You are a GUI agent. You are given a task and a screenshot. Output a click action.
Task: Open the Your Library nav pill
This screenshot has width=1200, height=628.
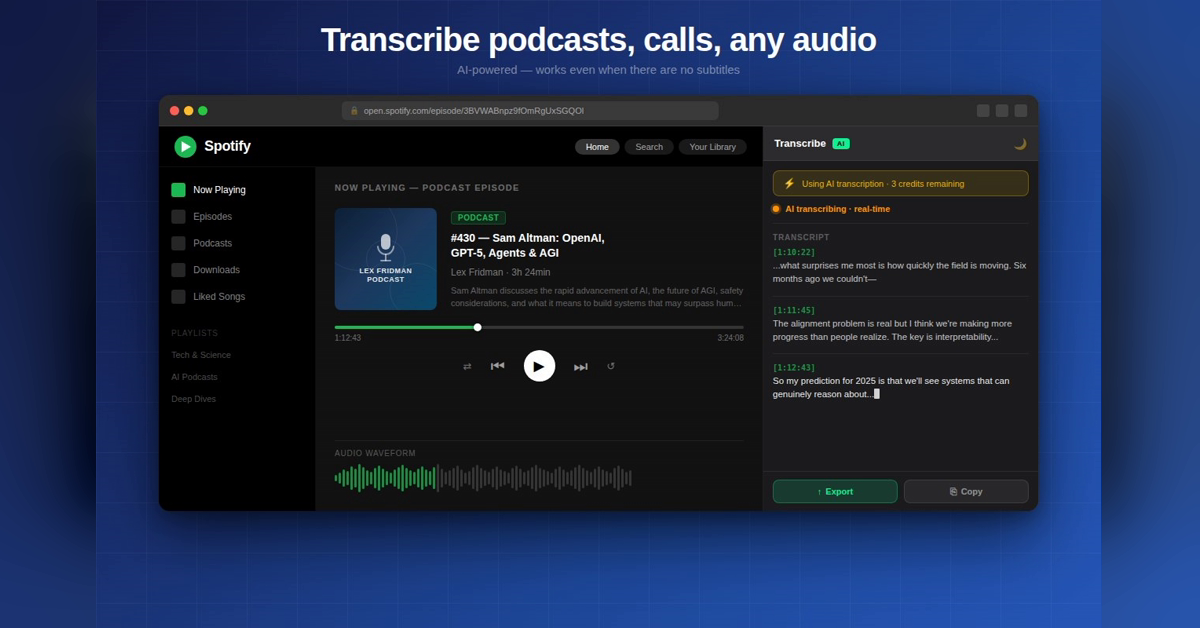point(712,147)
